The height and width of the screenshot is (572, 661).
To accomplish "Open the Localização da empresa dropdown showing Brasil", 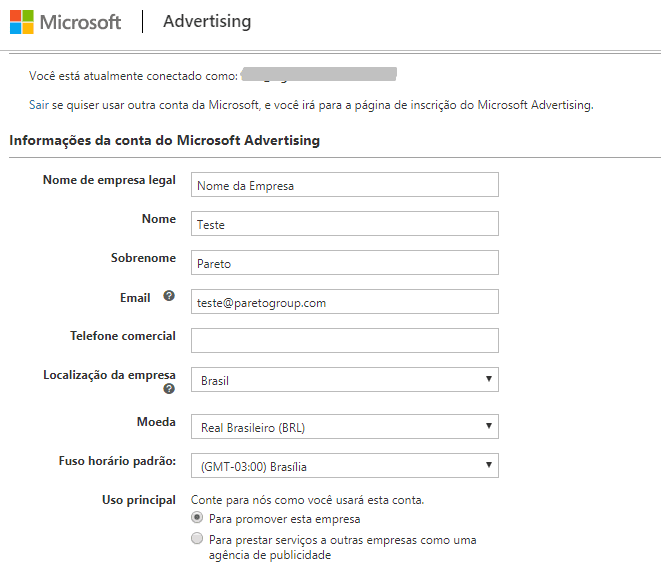I will (345, 379).
